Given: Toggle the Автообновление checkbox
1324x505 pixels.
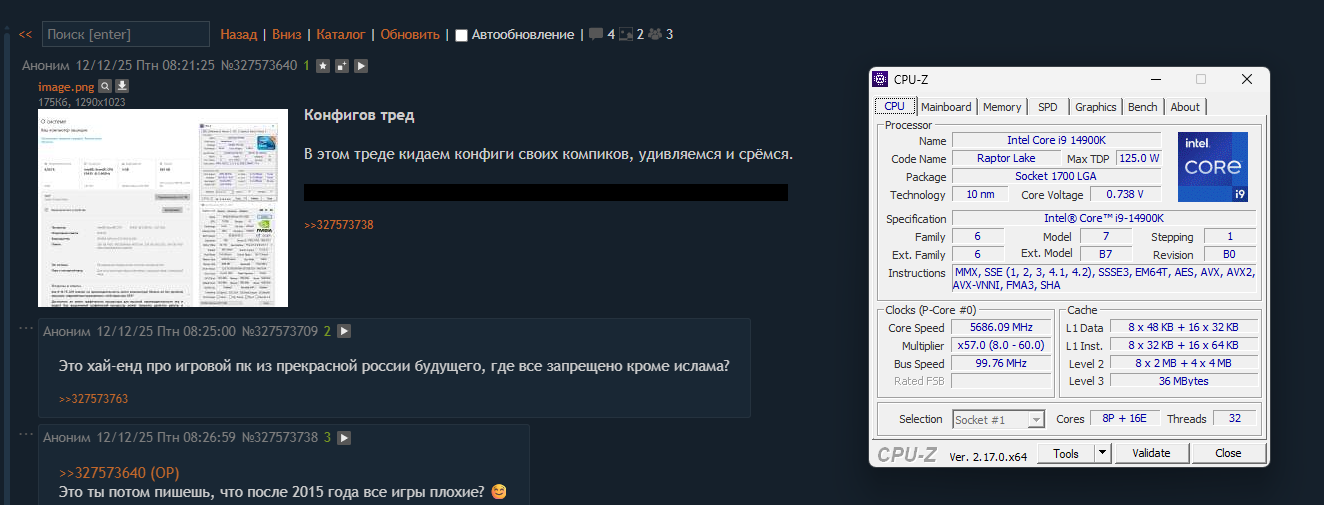Looking at the screenshot, I should tap(461, 35).
